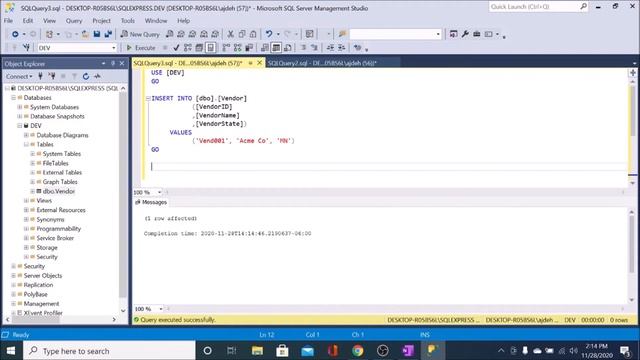Select the Messages results tab
Image resolution: width=640 pixels, height=360 pixels.
pos(151,202)
